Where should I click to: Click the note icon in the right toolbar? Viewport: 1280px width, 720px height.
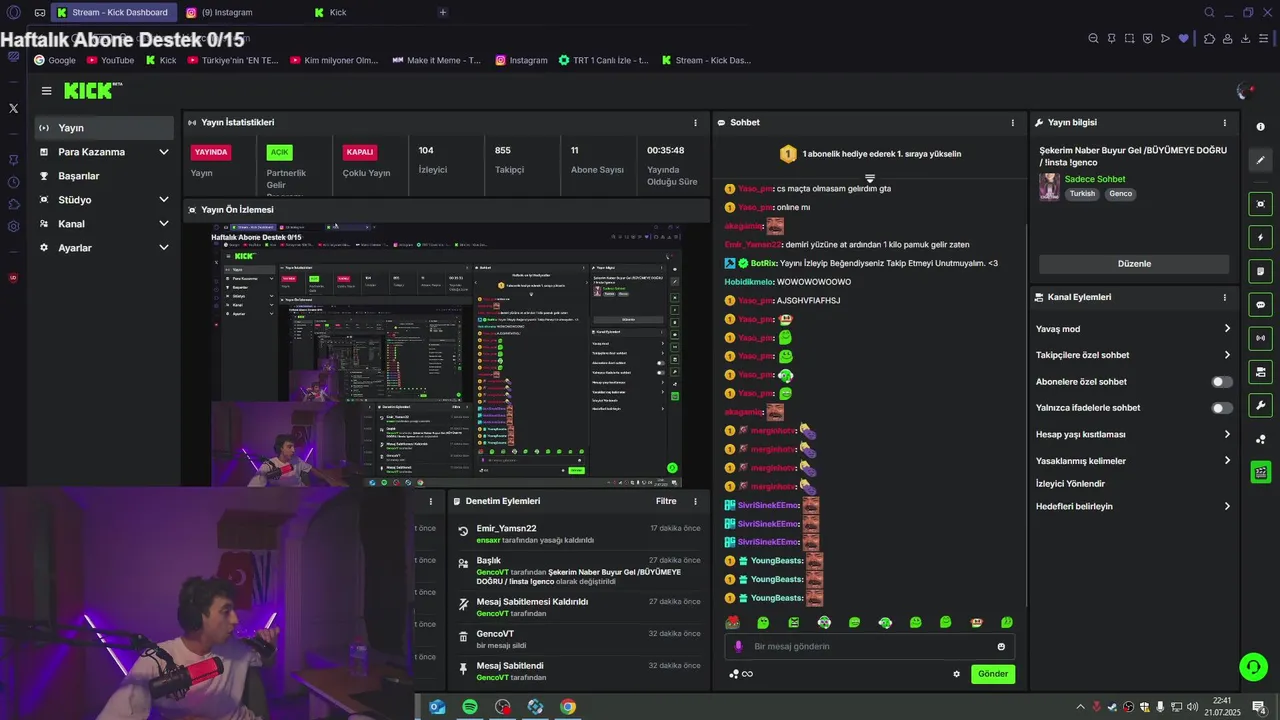[1260, 271]
